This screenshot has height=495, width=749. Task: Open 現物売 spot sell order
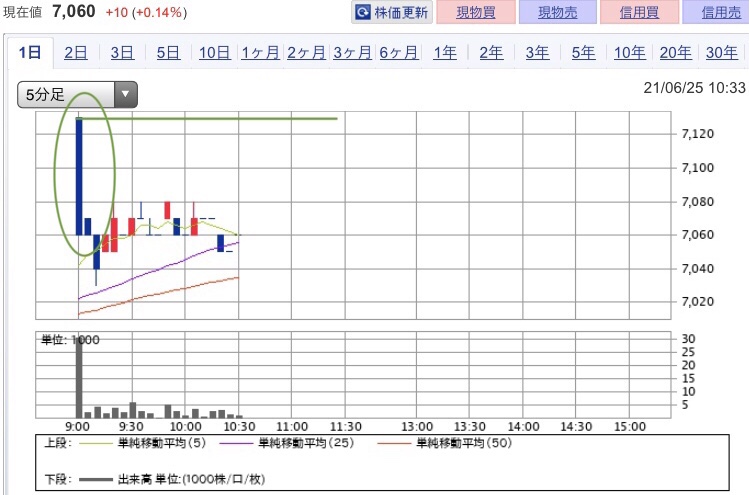coord(557,12)
